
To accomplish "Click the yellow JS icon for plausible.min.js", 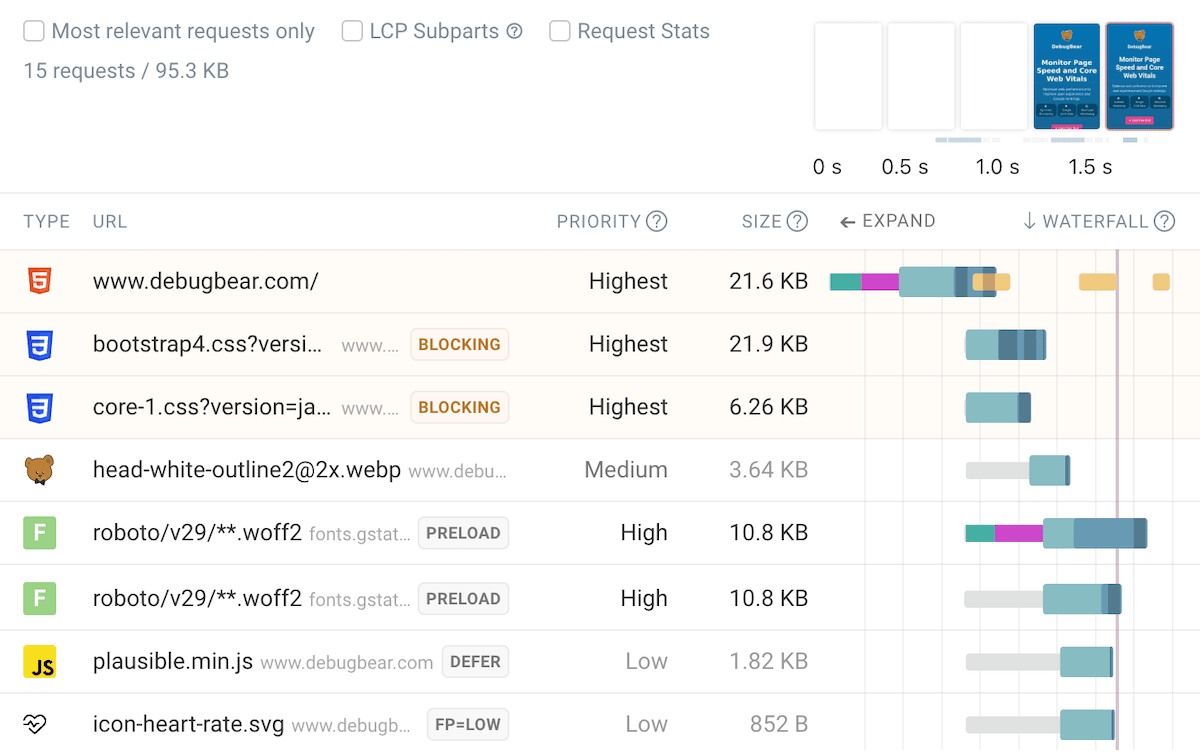I will click(x=39, y=662).
